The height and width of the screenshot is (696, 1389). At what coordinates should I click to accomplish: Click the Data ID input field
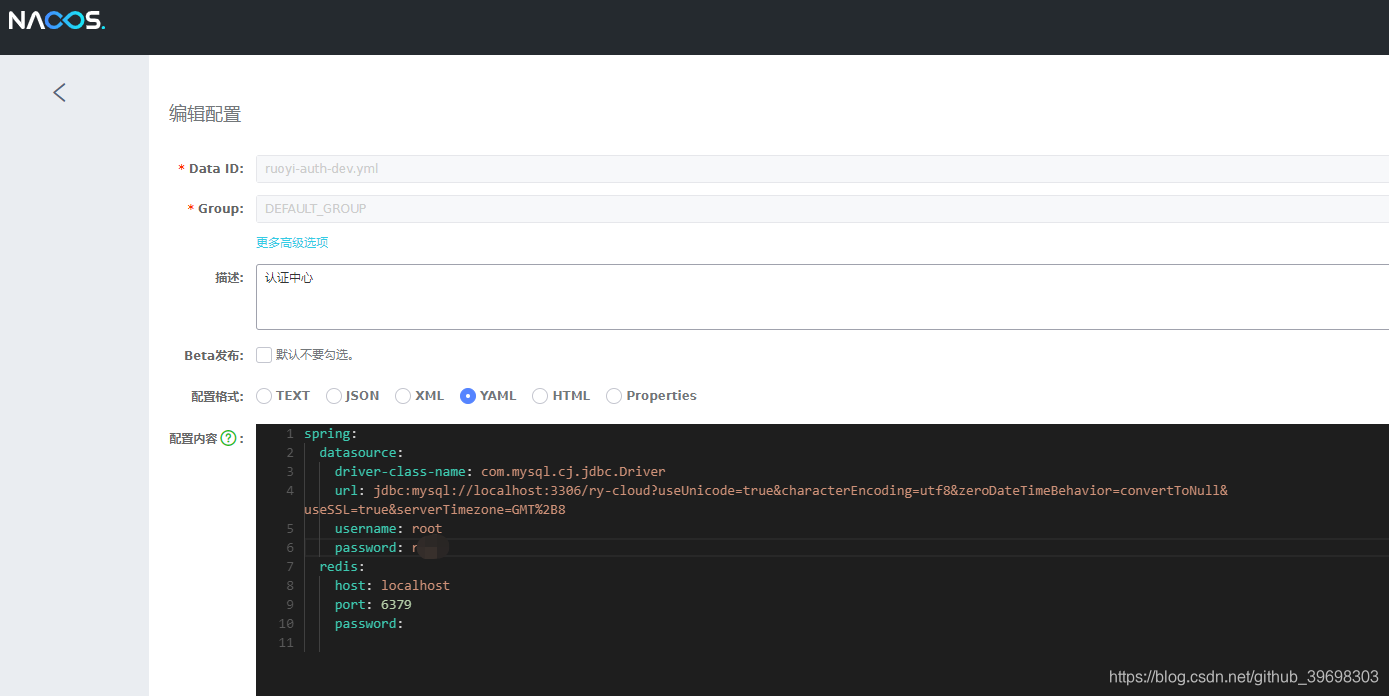click(x=822, y=169)
